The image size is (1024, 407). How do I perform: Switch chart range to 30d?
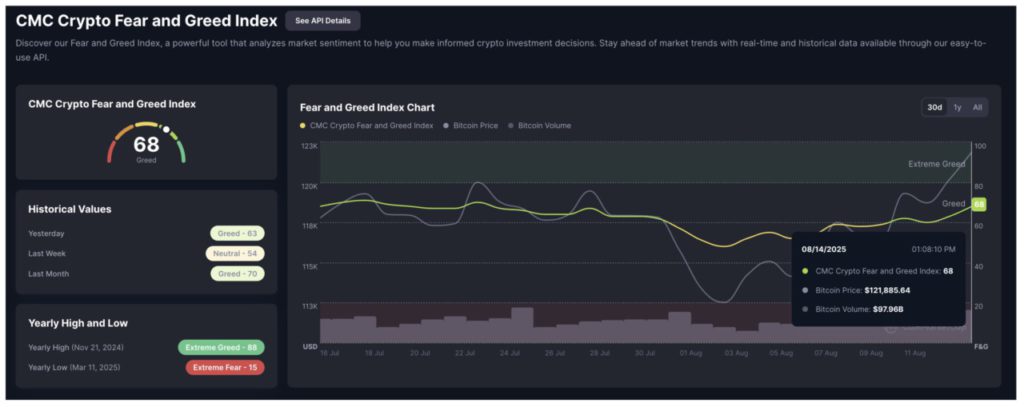click(x=934, y=107)
